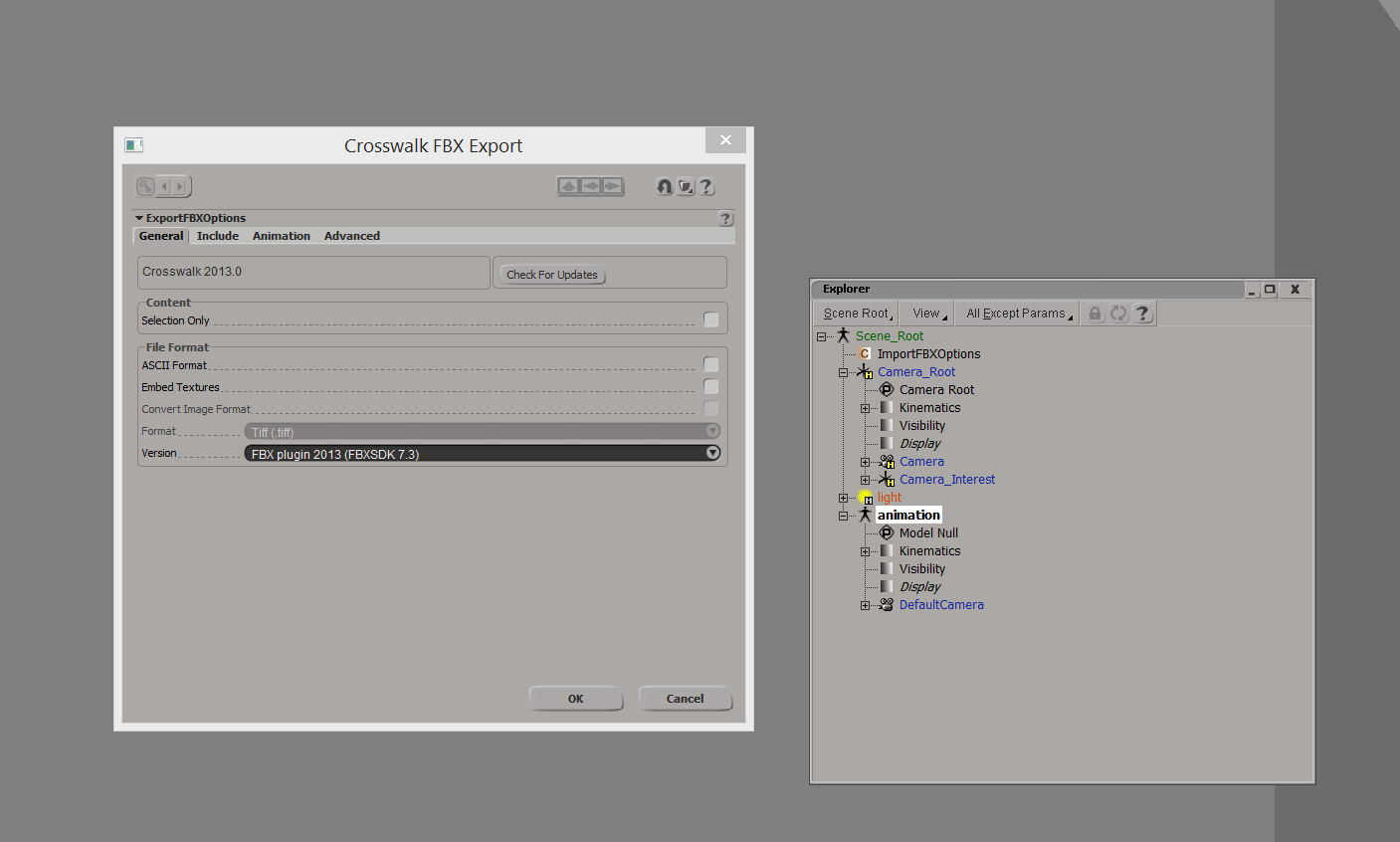Screen dimensions: 1400x842
Task: Open the Scene Root scope menu in Explorer
Action: click(x=858, y=314)
